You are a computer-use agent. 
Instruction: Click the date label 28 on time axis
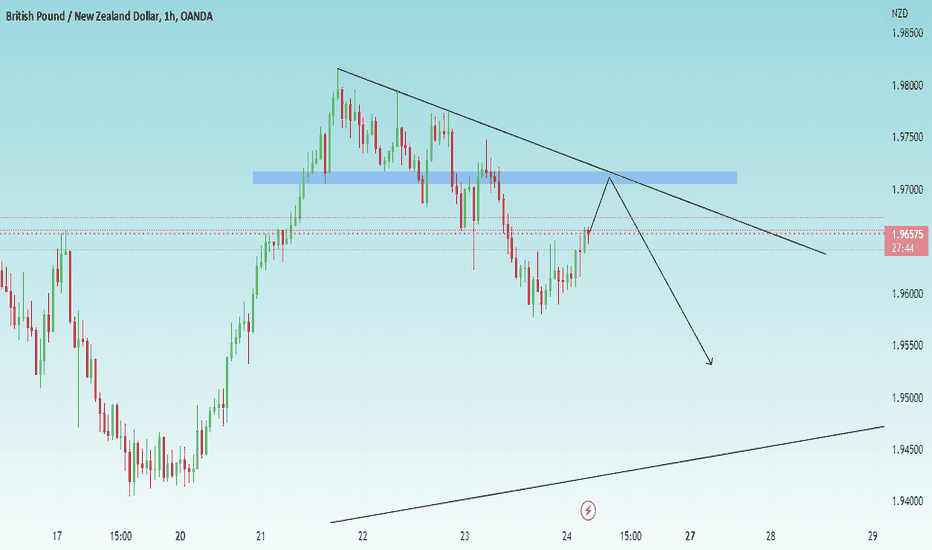coord(770,536)
